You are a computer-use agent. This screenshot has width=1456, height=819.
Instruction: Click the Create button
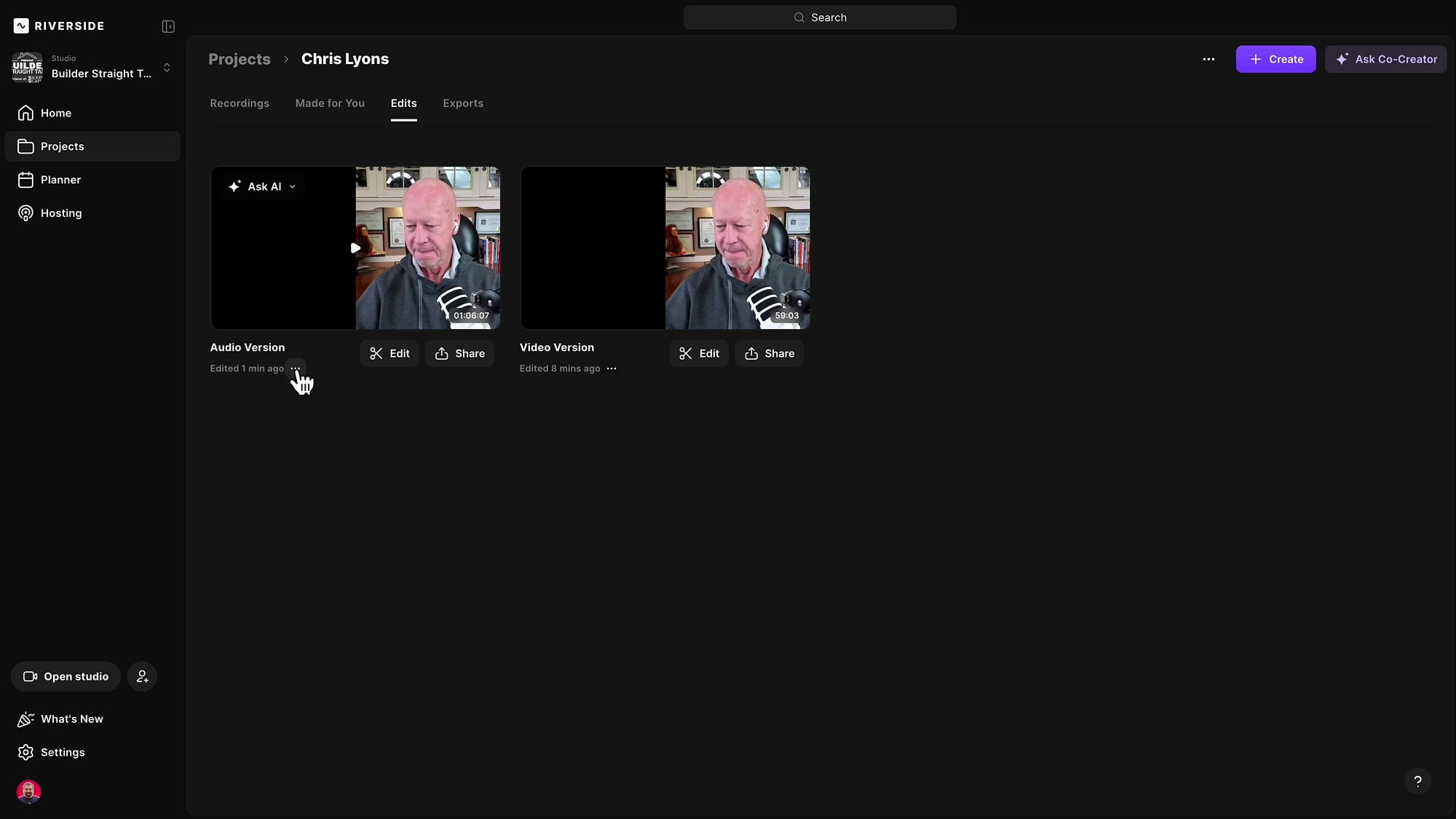pos(1275,59)
